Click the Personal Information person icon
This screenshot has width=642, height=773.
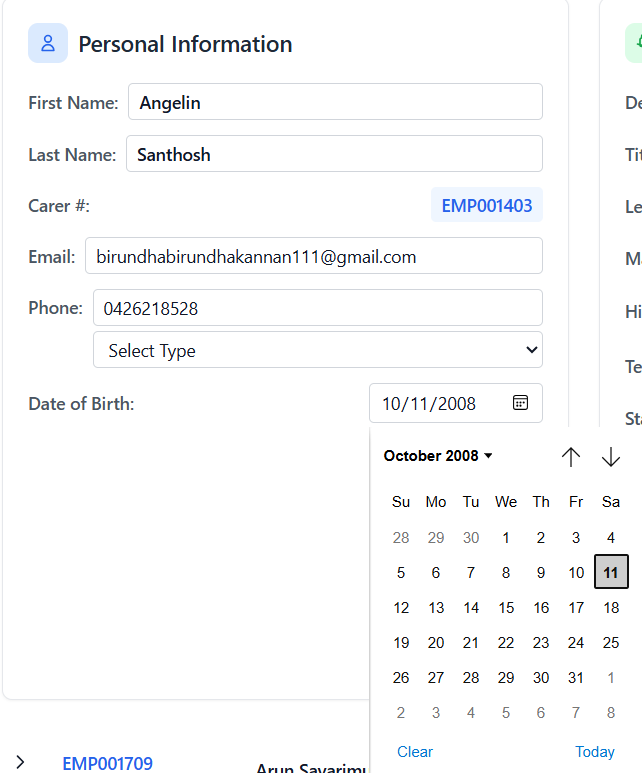48,43
